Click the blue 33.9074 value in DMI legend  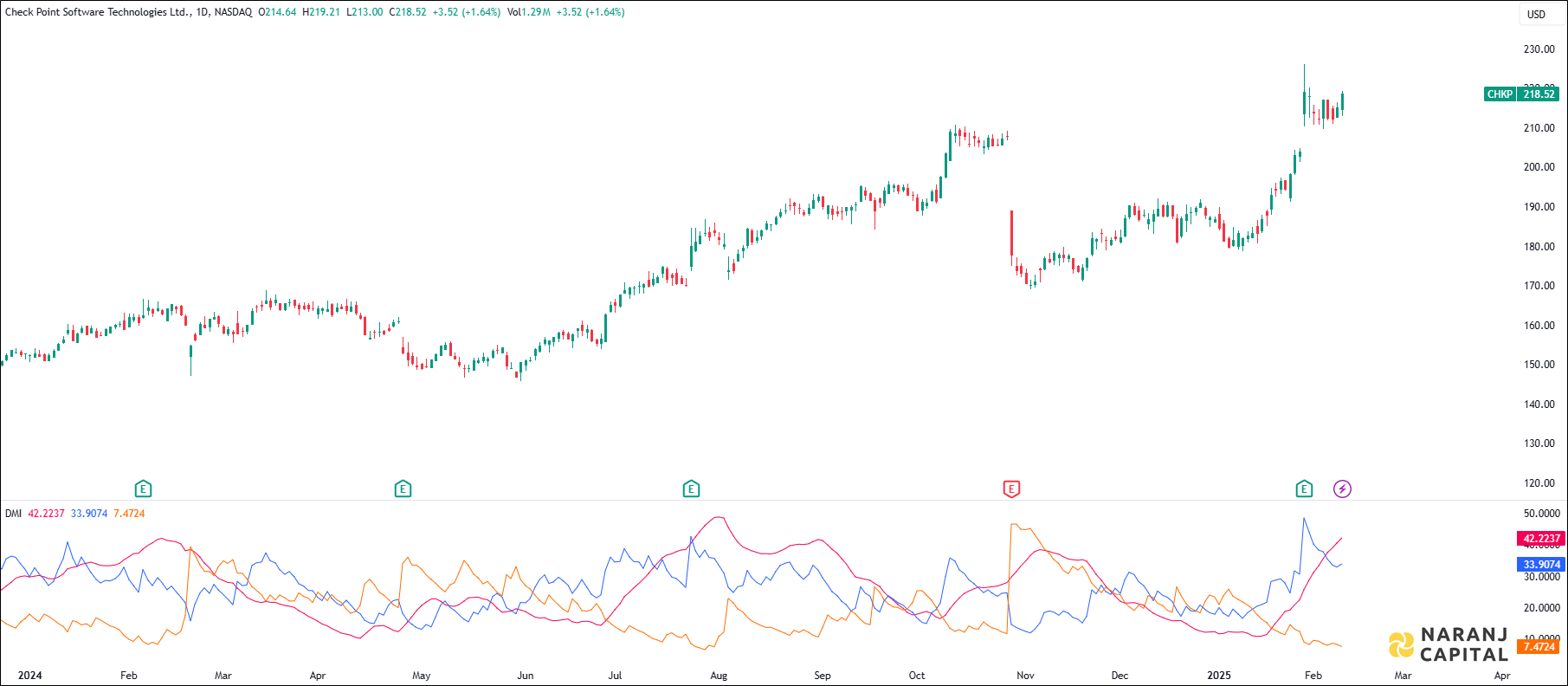89,514
